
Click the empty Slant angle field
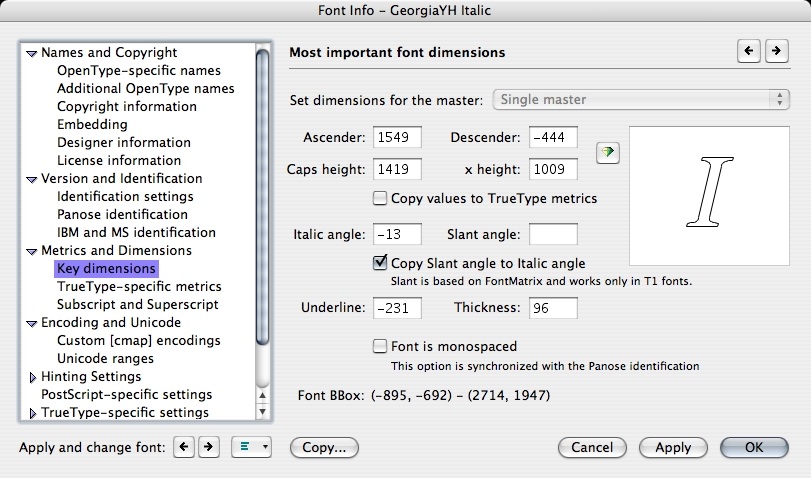[x=553, y=234]
